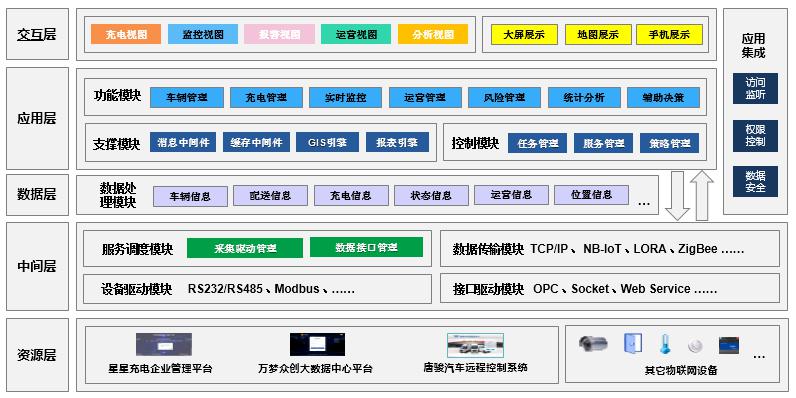Open the 统计分析 function module
Viewport: 796px width, 398px height.
pyautogui.click(x=584, y=97)
